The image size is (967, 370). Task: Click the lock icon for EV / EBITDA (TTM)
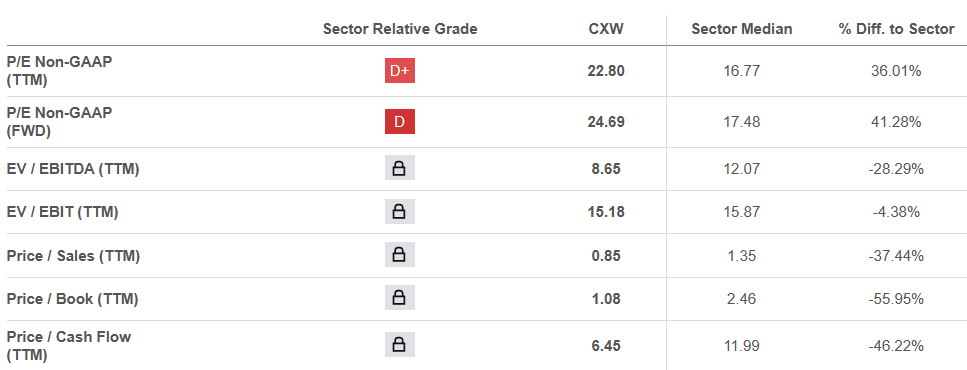pyautogui.click(x=400, y=168)
